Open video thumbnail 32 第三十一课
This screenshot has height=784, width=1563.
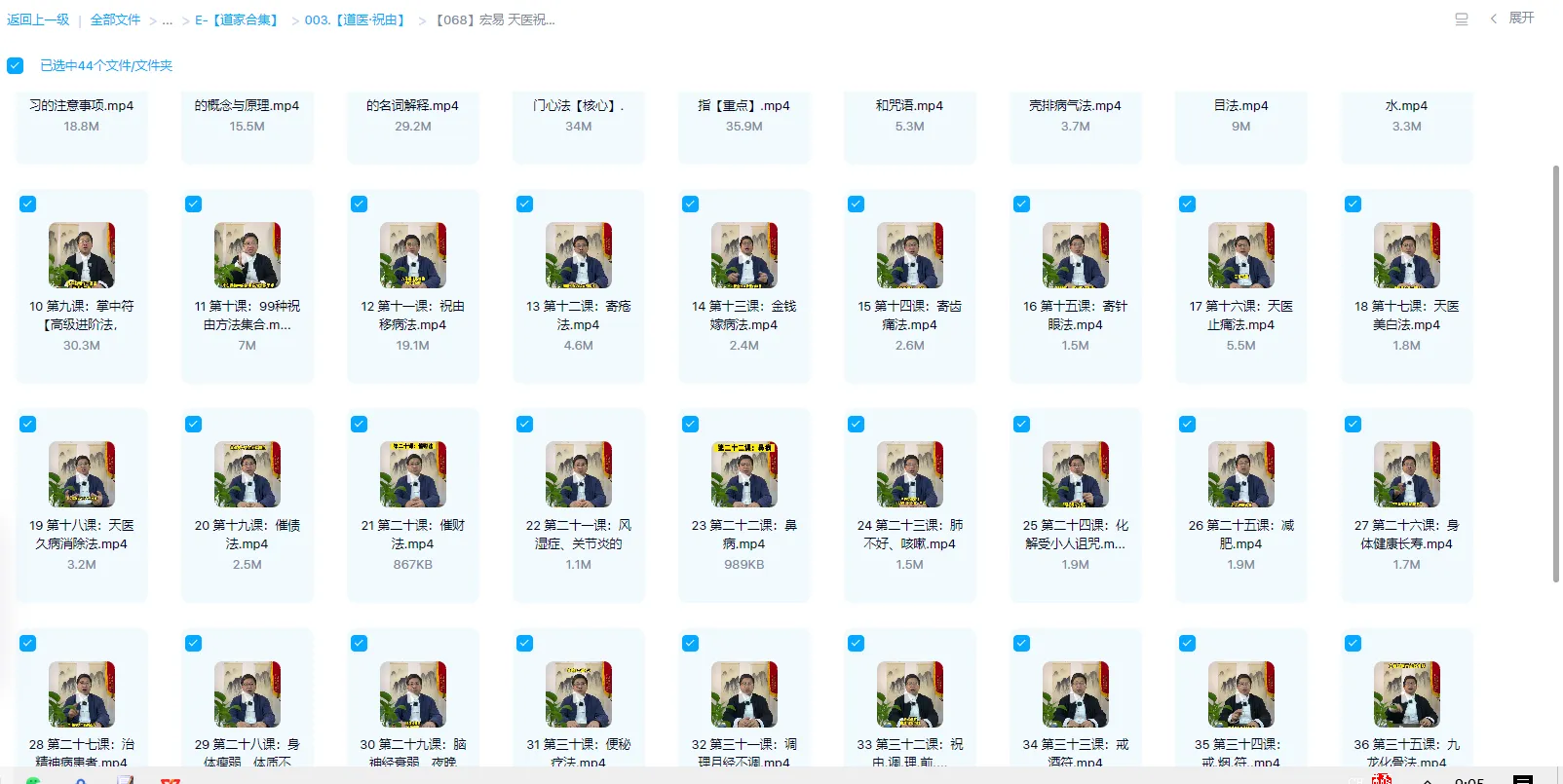pos(743,694)
